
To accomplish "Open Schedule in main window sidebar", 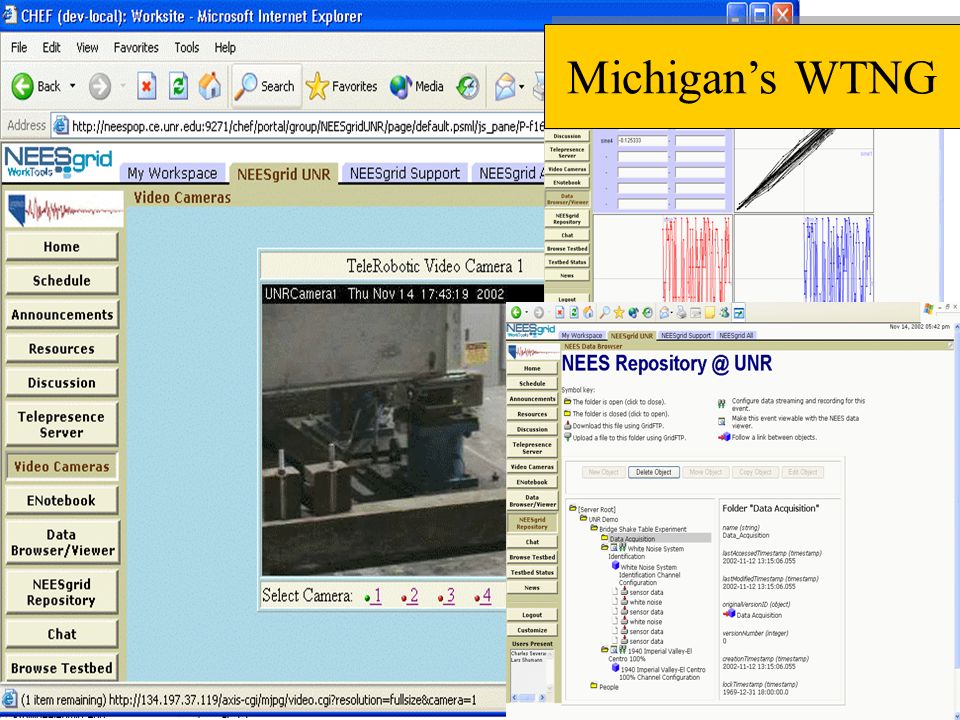I will [62, 280].
